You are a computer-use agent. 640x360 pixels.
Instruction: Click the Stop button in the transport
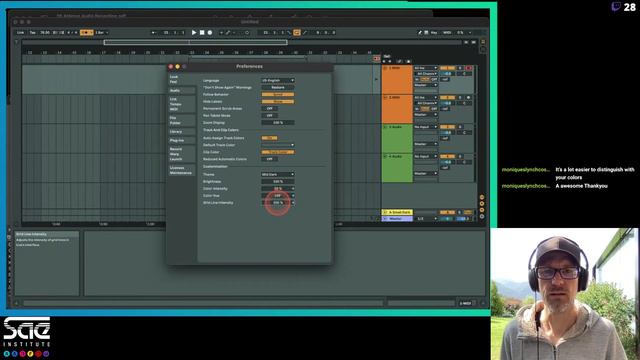pos(202,32)
